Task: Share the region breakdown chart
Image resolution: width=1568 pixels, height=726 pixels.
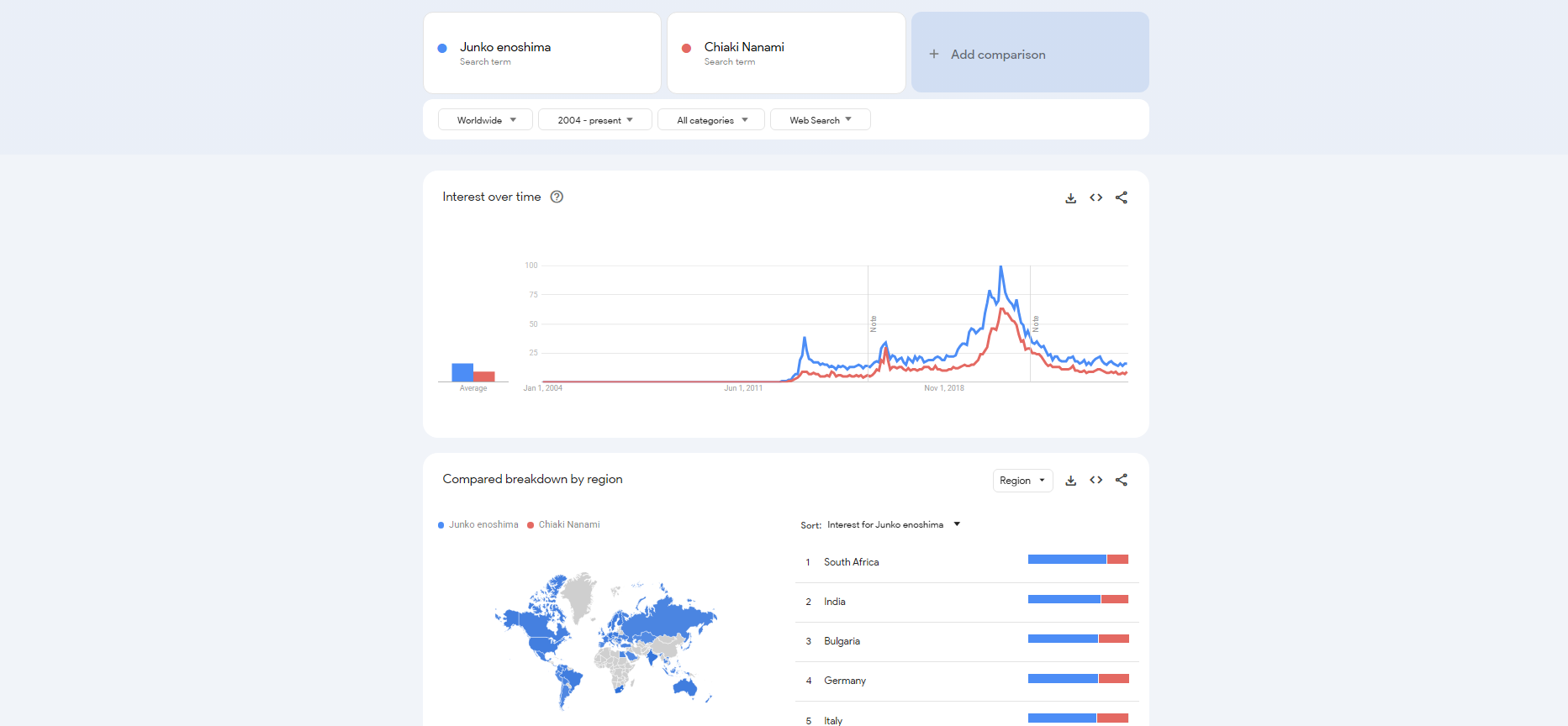Action: click(1121, 481)
